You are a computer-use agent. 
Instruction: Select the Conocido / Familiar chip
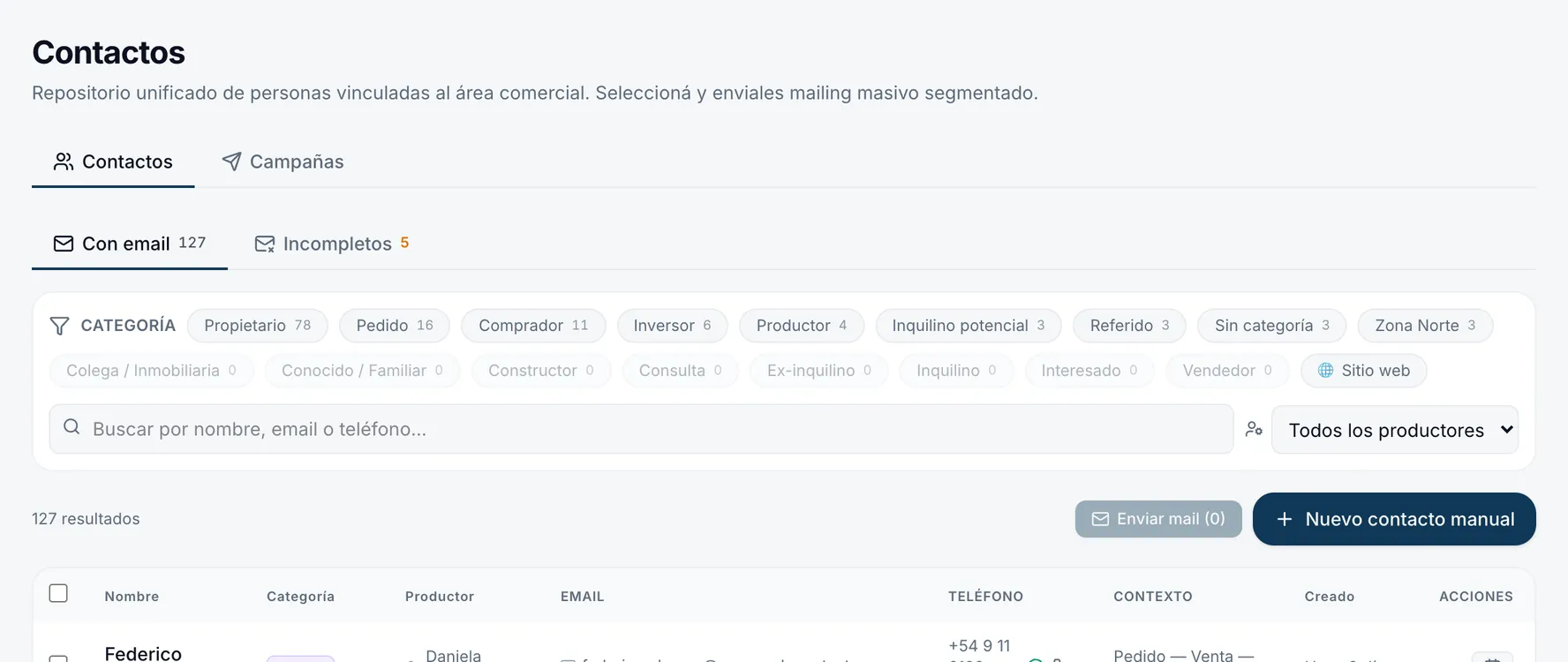pos(363,371)
